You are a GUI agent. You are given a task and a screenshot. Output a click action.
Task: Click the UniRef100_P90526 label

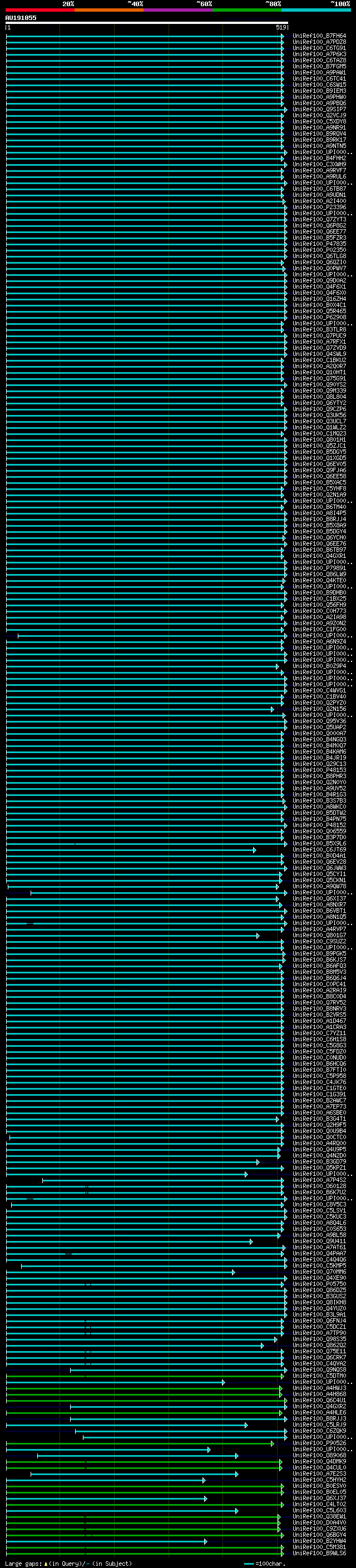(319, 1443)
